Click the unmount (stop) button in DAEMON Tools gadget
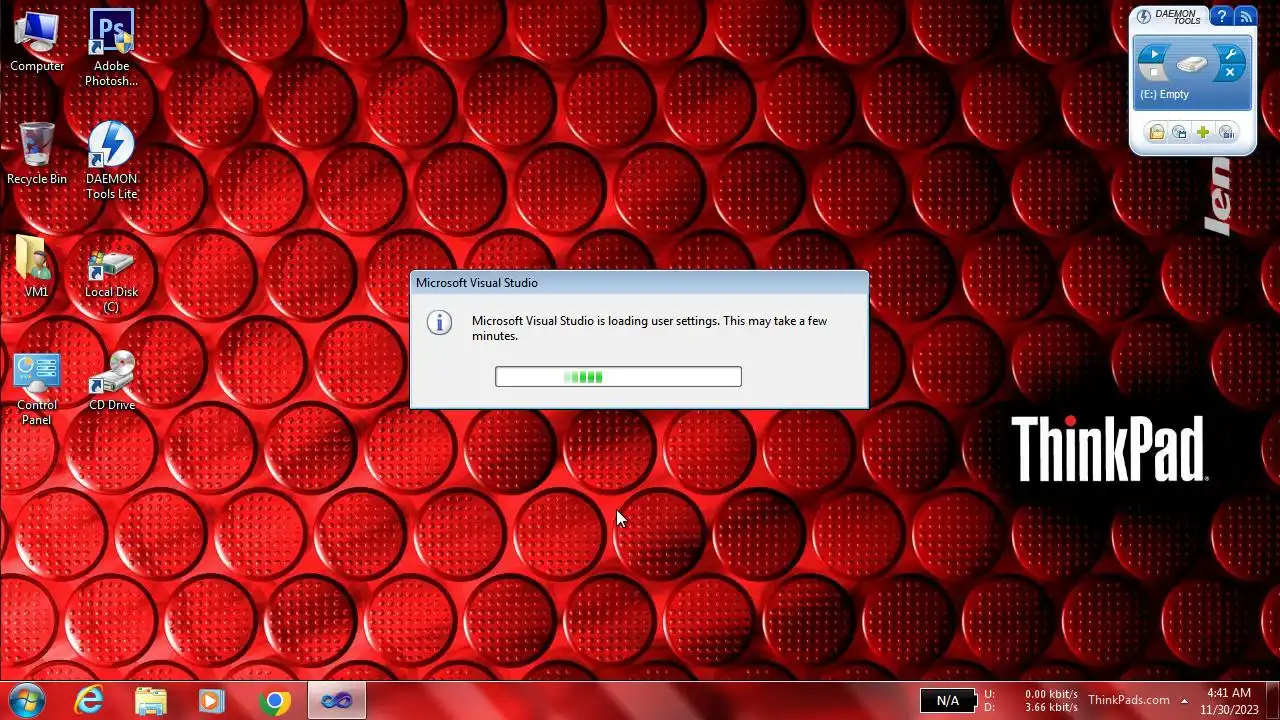 [1155, 73]
